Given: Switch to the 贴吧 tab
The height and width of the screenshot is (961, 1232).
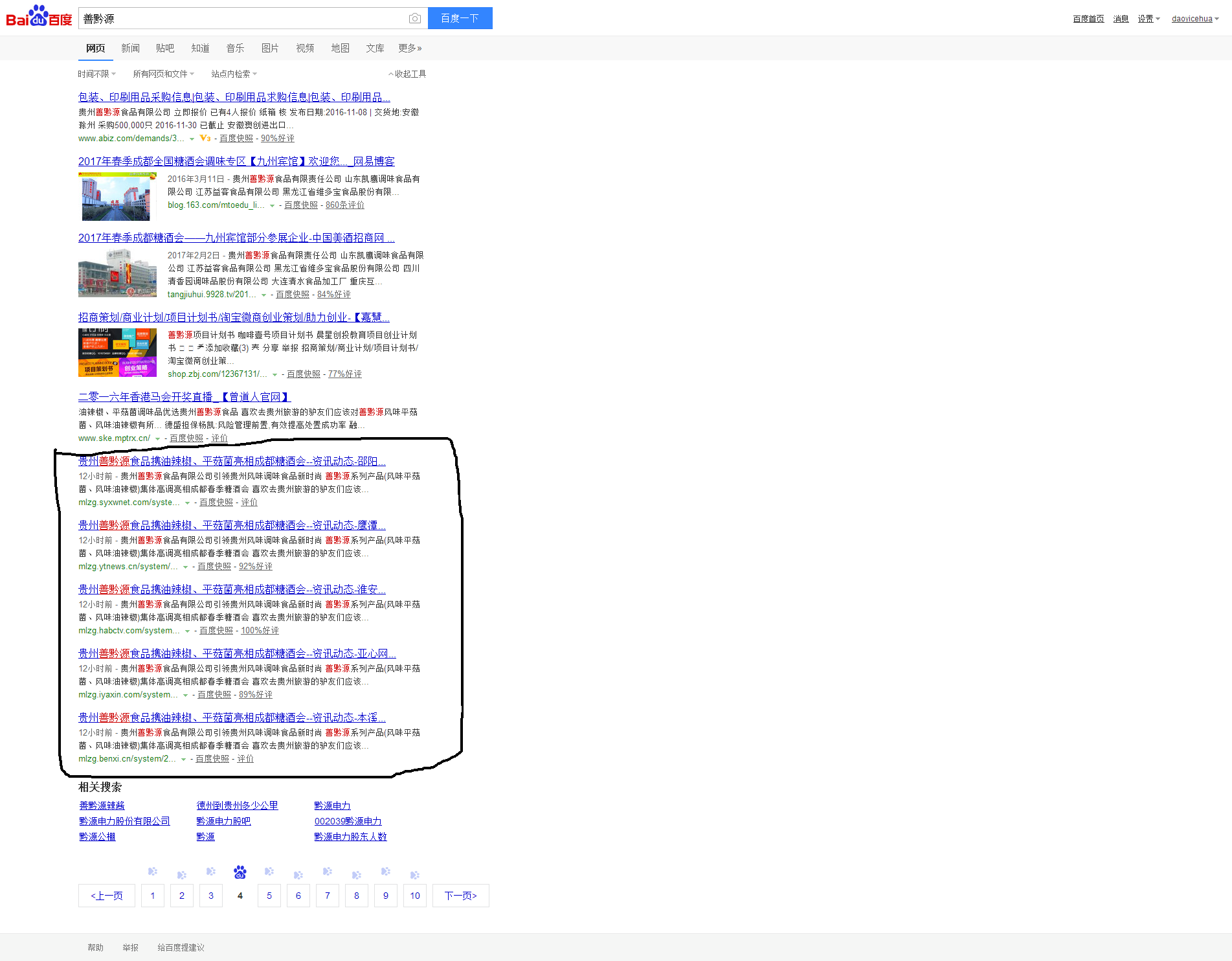Looking at the screenshot, I should click(165, 48).
